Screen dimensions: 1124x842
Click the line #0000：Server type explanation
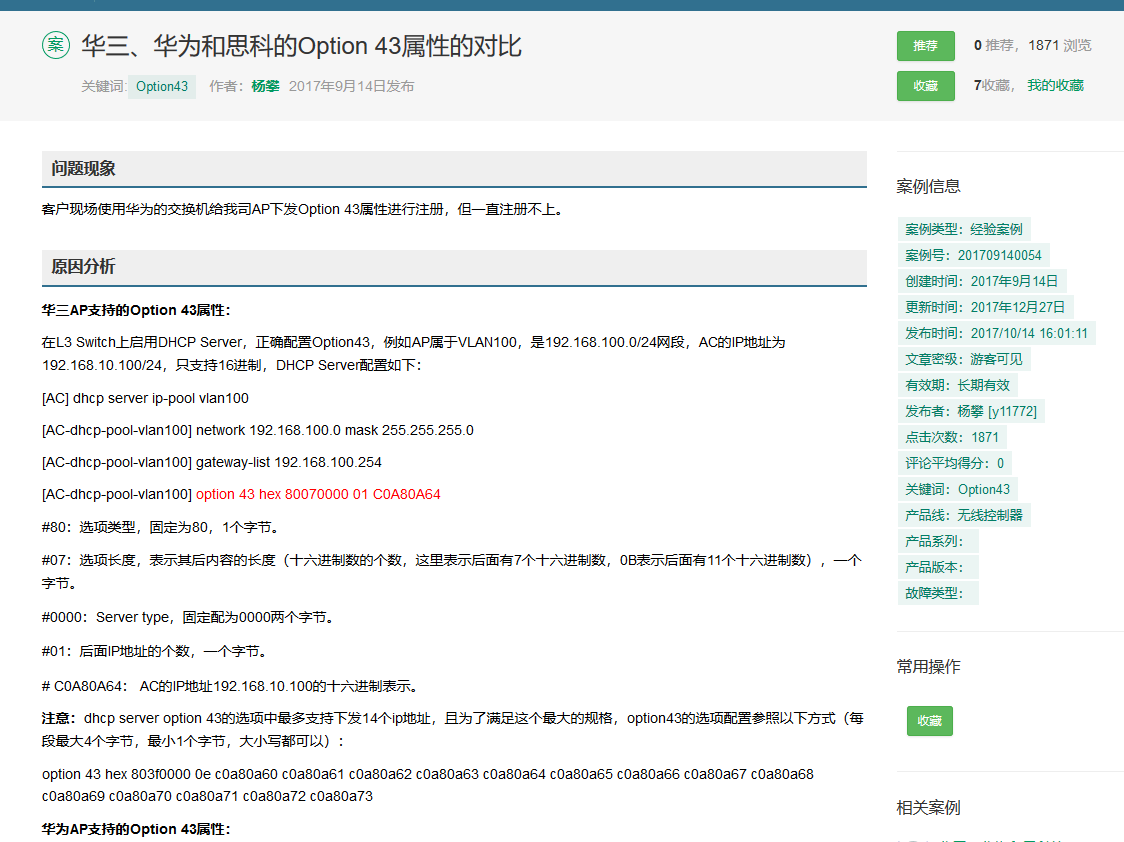[x=189, y=617]
